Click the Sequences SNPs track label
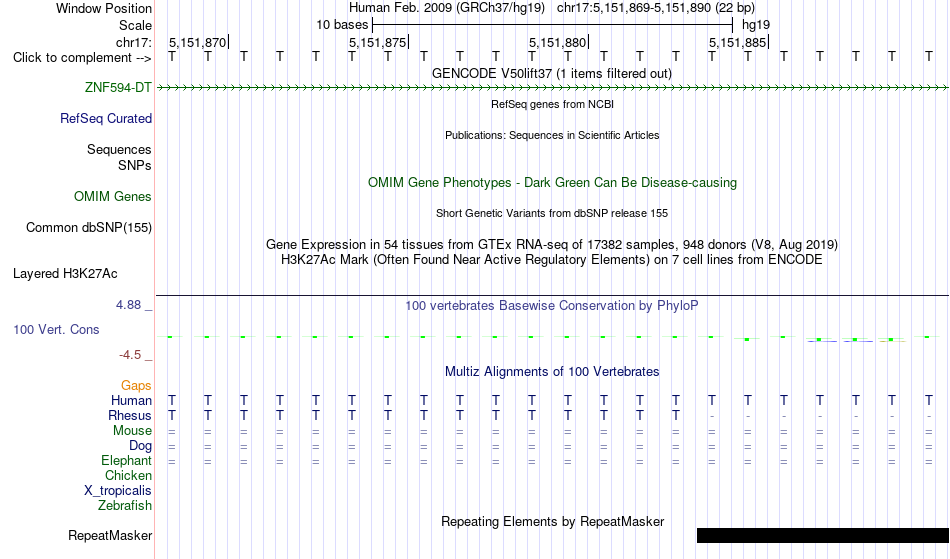 coord(119,157)
